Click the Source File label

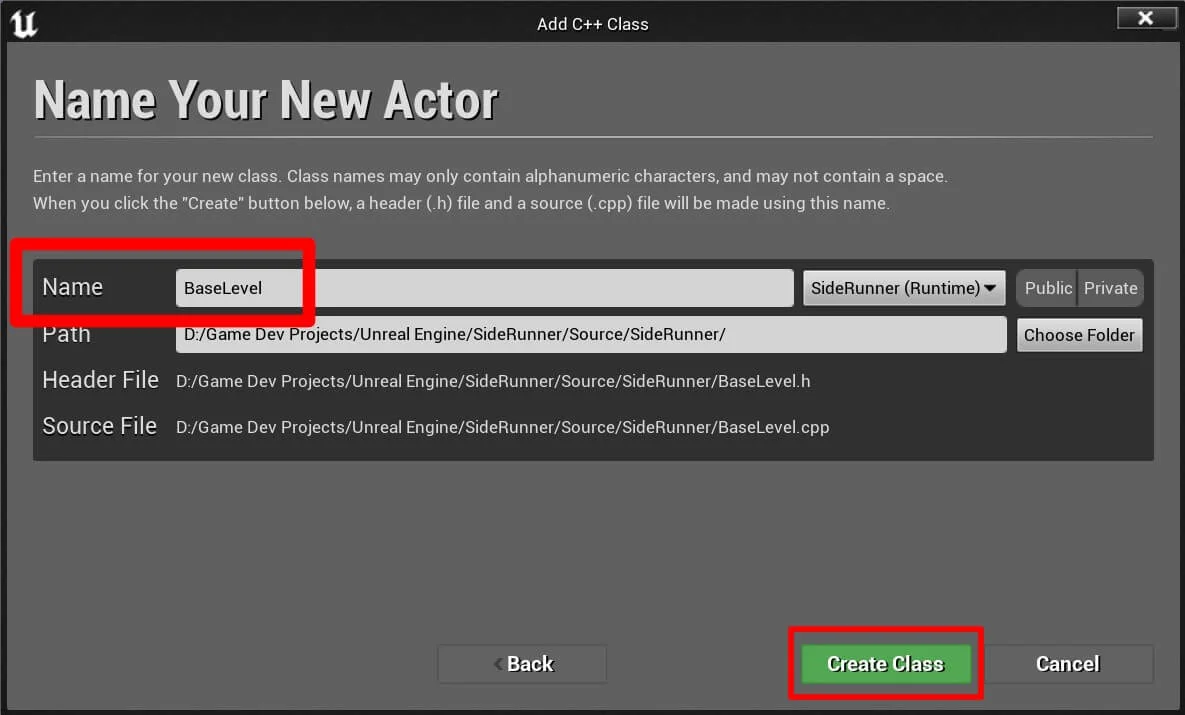[x=99, y=426]
